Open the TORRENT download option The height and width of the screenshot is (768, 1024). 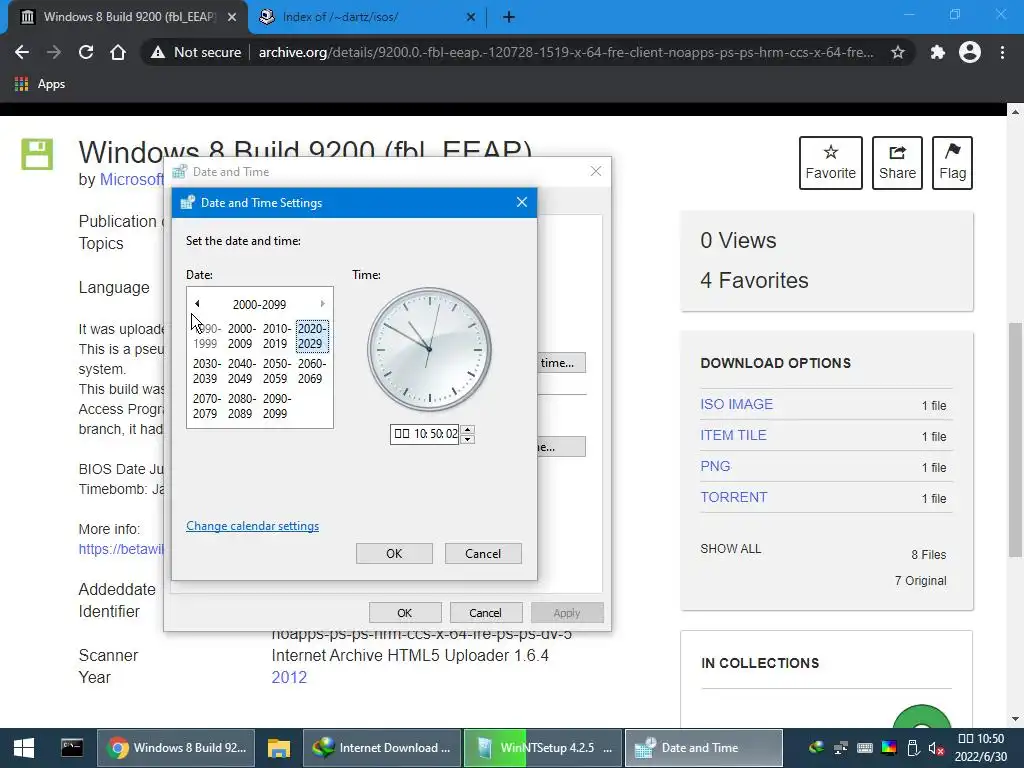tap(733, 497)
